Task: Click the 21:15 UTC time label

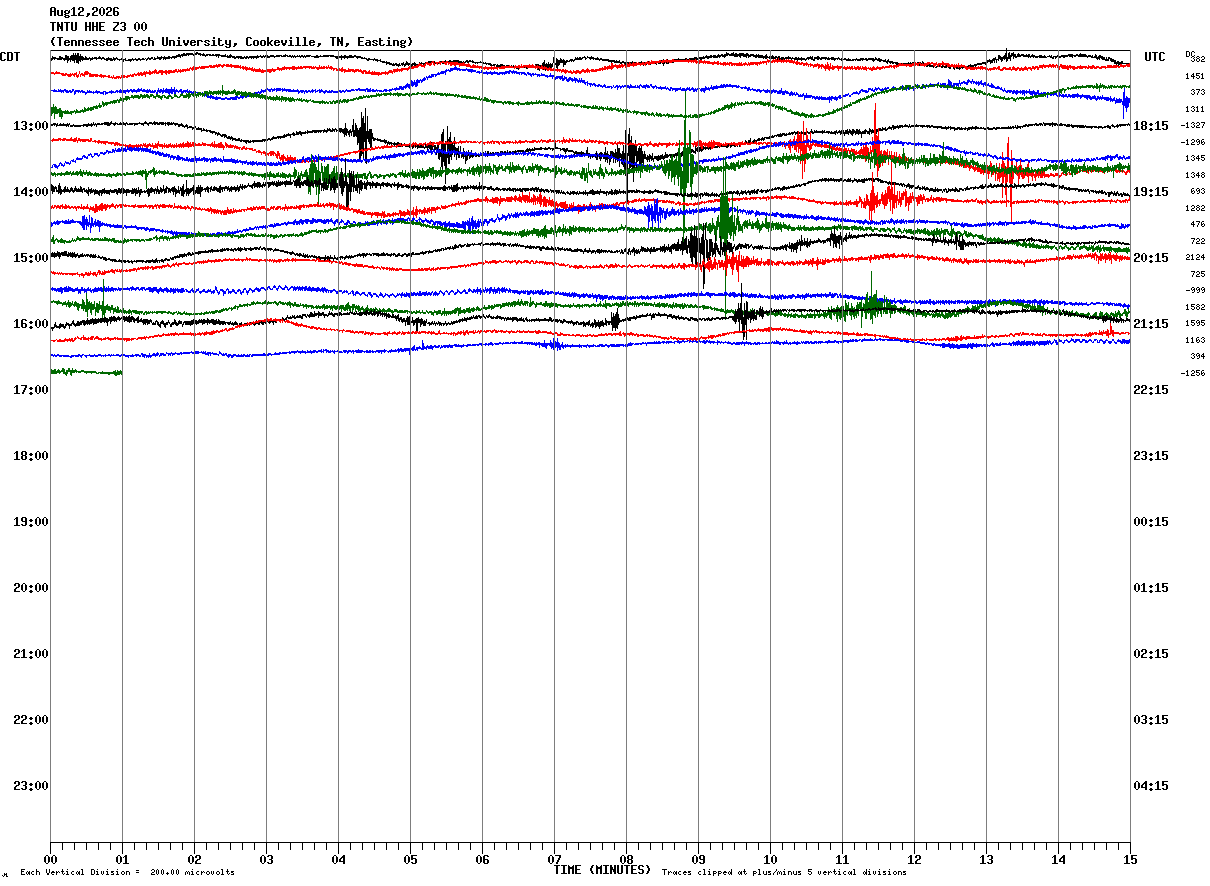Action: click(x=1151, y=324)
